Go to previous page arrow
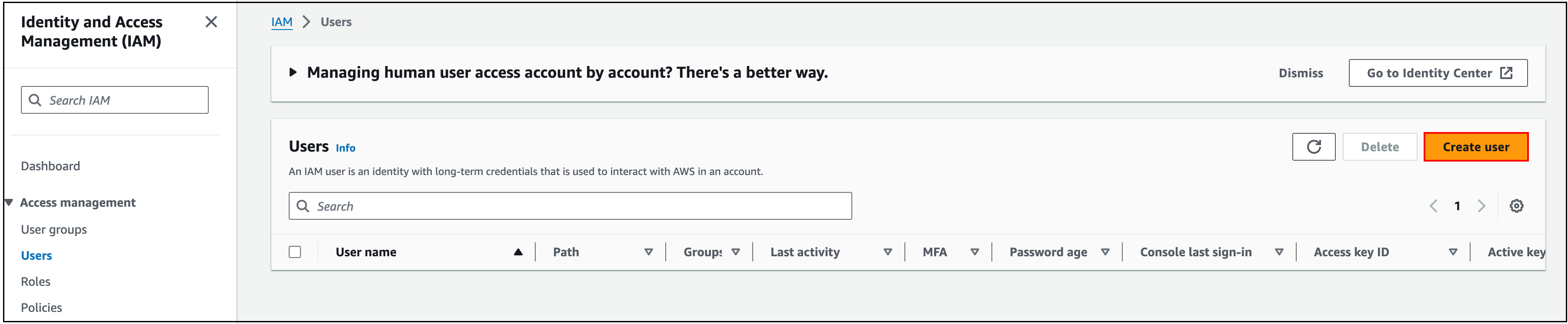 click(x=1434, y=206)
